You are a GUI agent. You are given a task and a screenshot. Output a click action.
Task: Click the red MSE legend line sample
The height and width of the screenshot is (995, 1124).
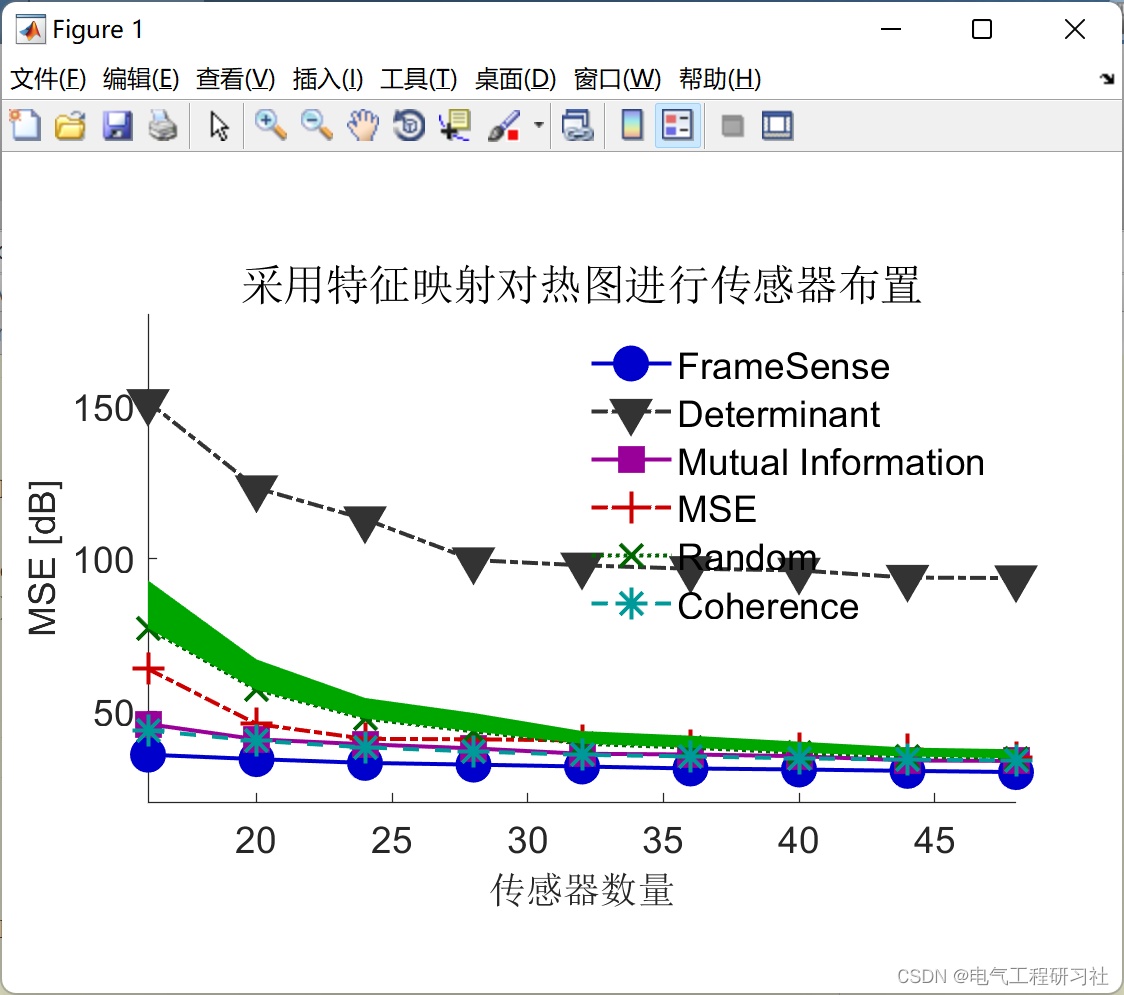(x=631, y=508)
